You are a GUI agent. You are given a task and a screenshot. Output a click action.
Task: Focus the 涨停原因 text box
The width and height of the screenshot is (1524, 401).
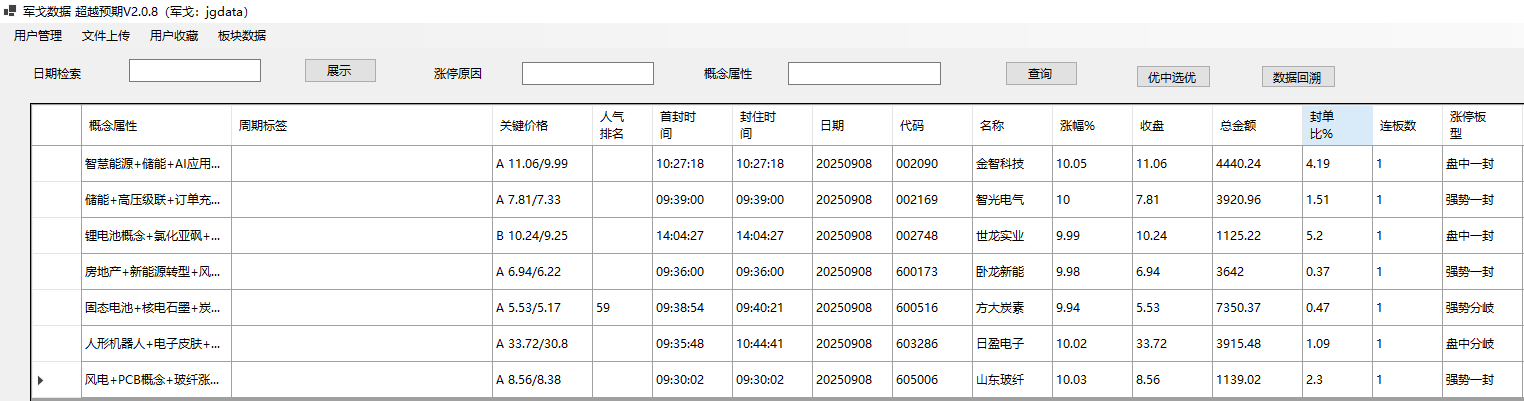588,74
